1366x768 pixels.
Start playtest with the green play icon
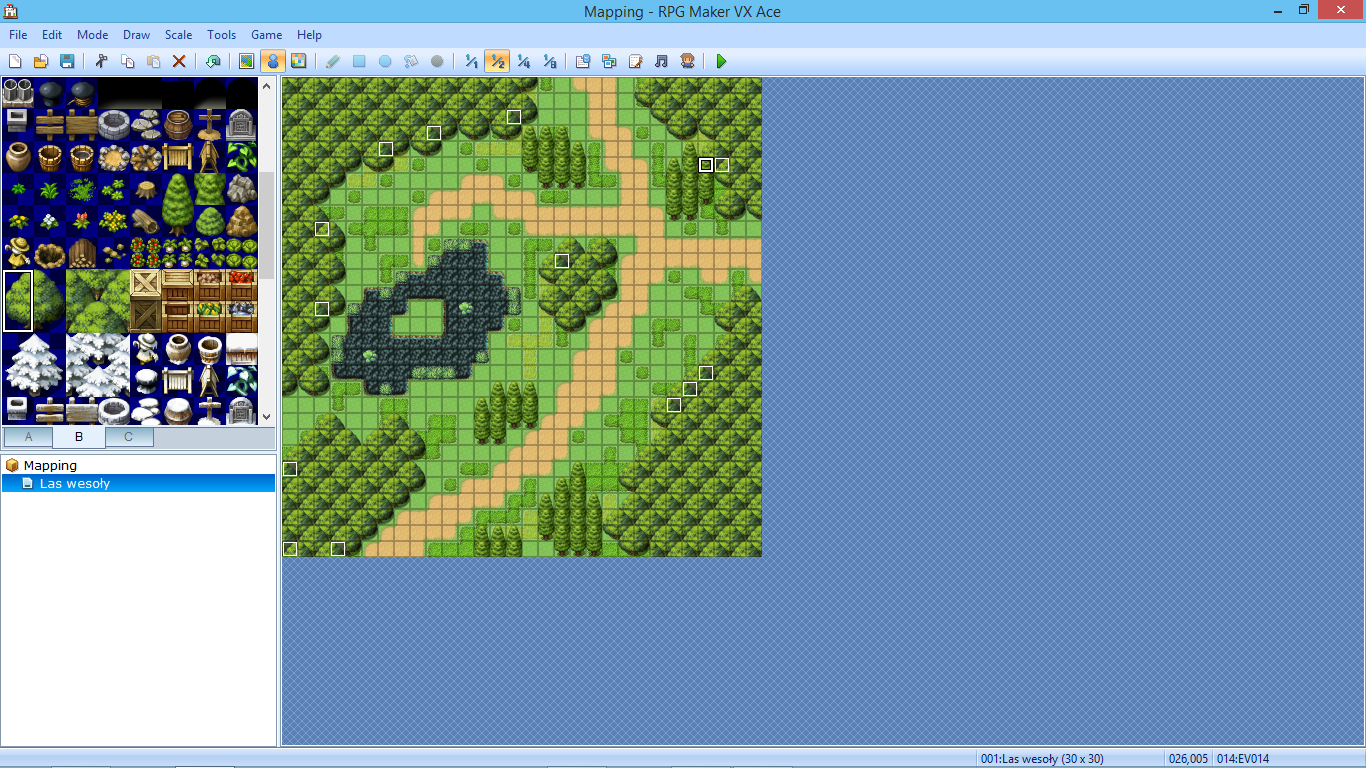tap(721, 62)
